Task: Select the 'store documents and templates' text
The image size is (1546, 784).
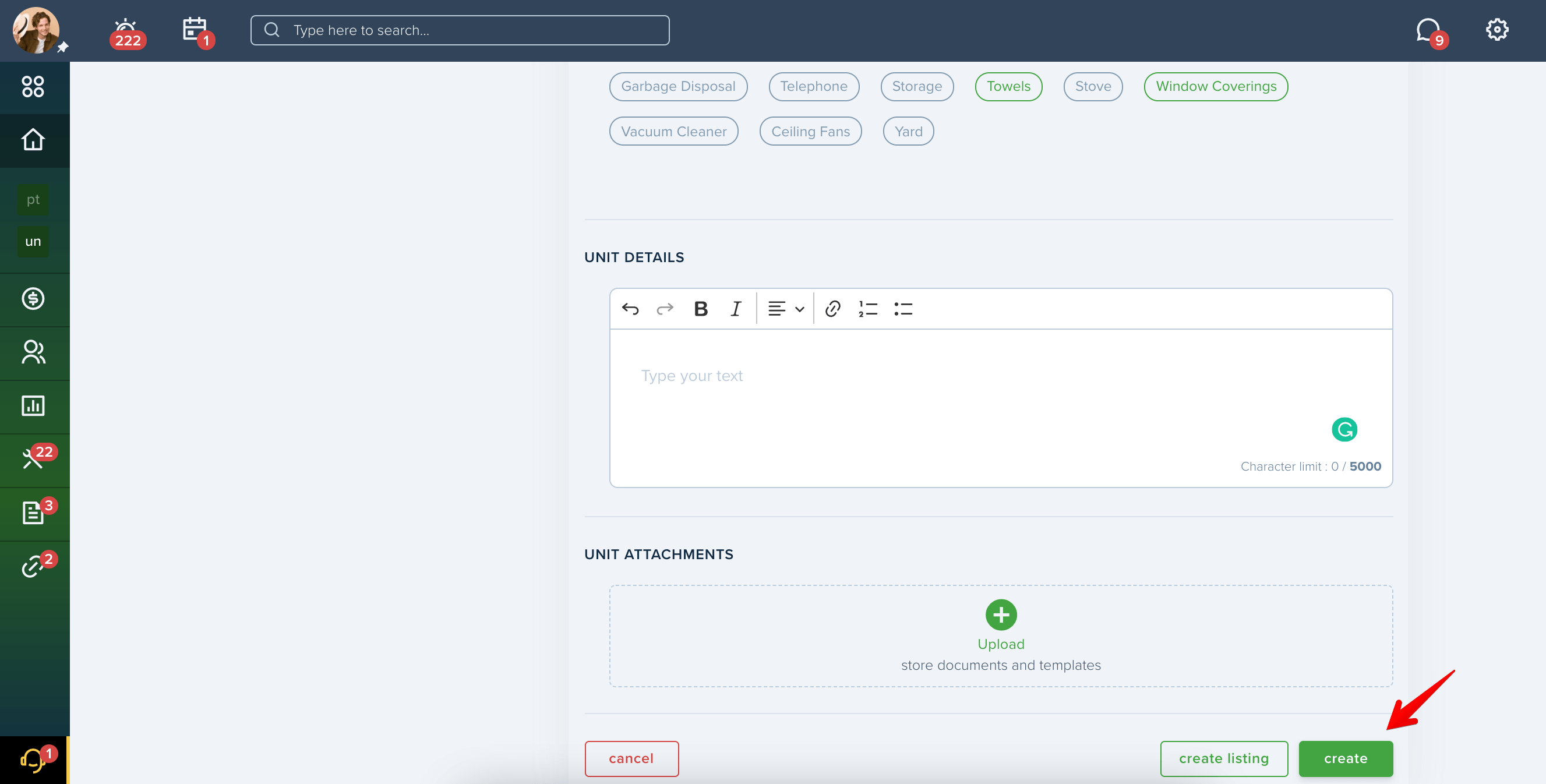Action: coord(1001,666)
